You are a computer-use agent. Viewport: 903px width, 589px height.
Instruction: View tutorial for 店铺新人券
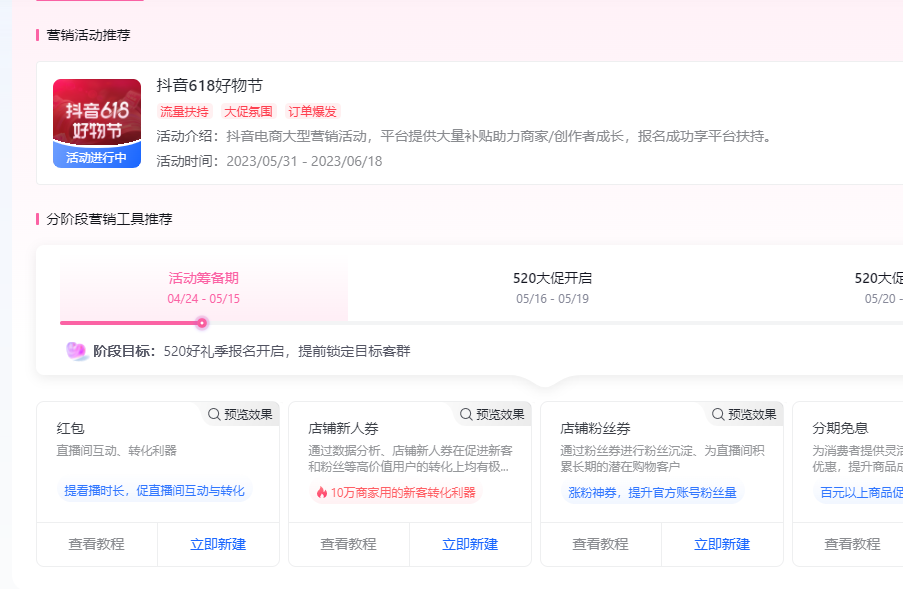click(349, 544)
